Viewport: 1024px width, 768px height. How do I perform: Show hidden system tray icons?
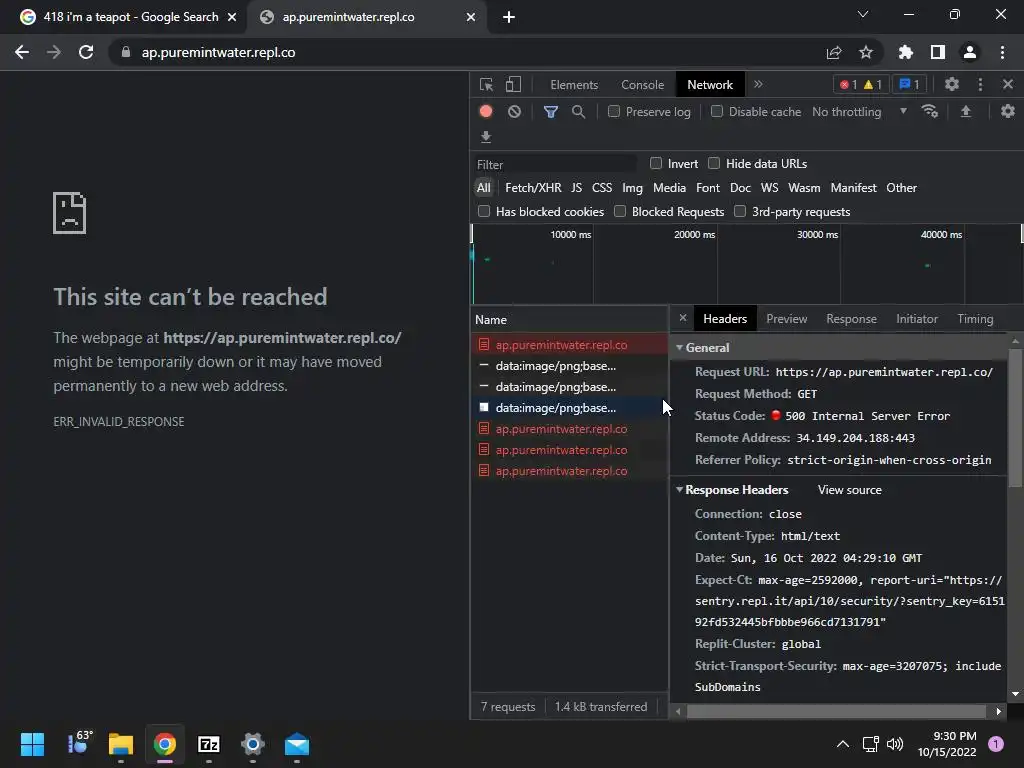843,744
